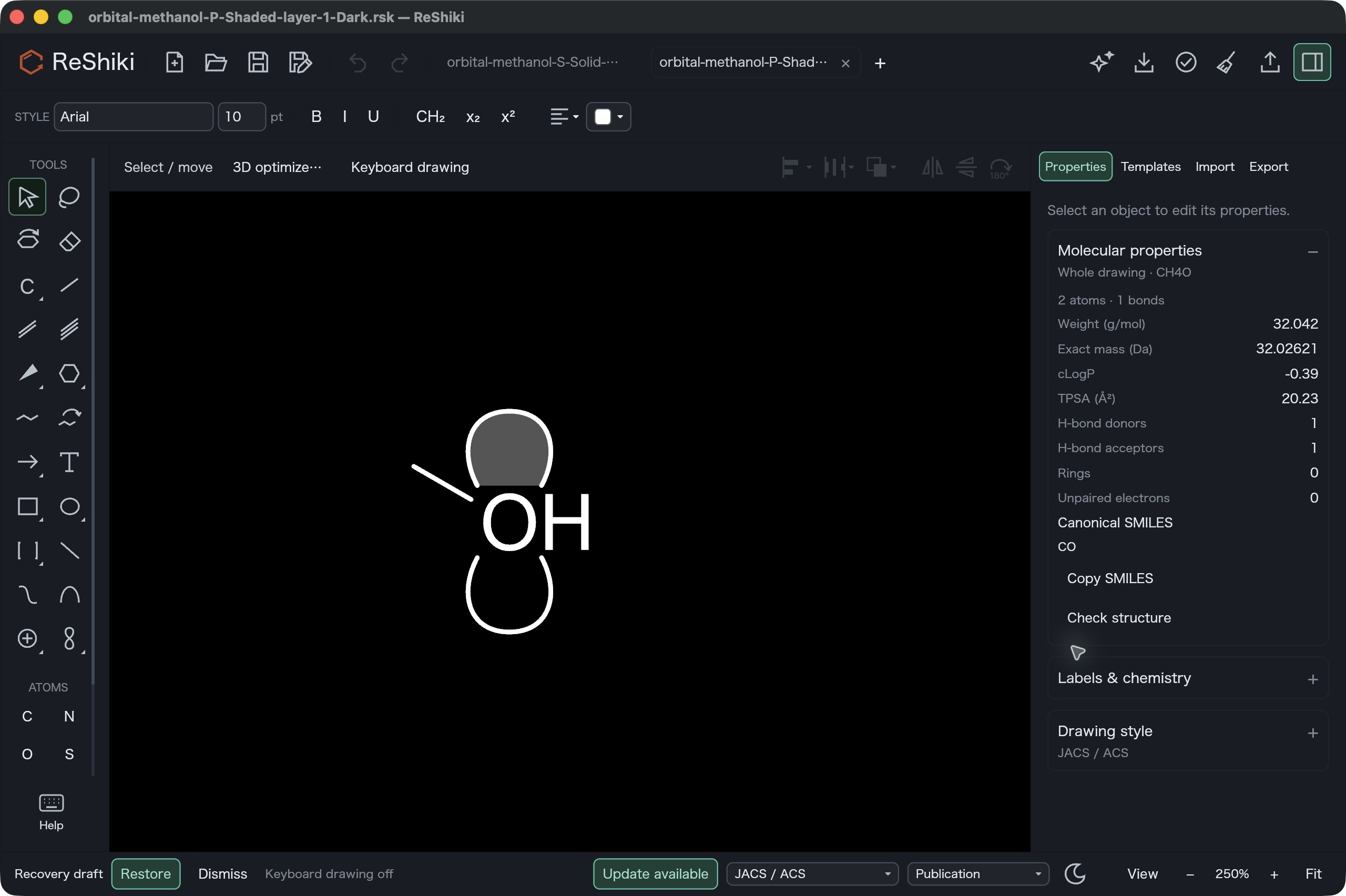Screen dimensions: 1346x896
Task: Click the open file folder icon
Action: pyautogui.click(x=216, y=62)
